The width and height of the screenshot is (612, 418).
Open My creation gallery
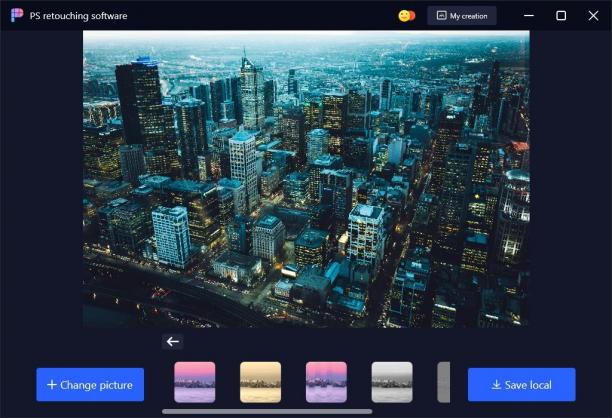[462, 16]
